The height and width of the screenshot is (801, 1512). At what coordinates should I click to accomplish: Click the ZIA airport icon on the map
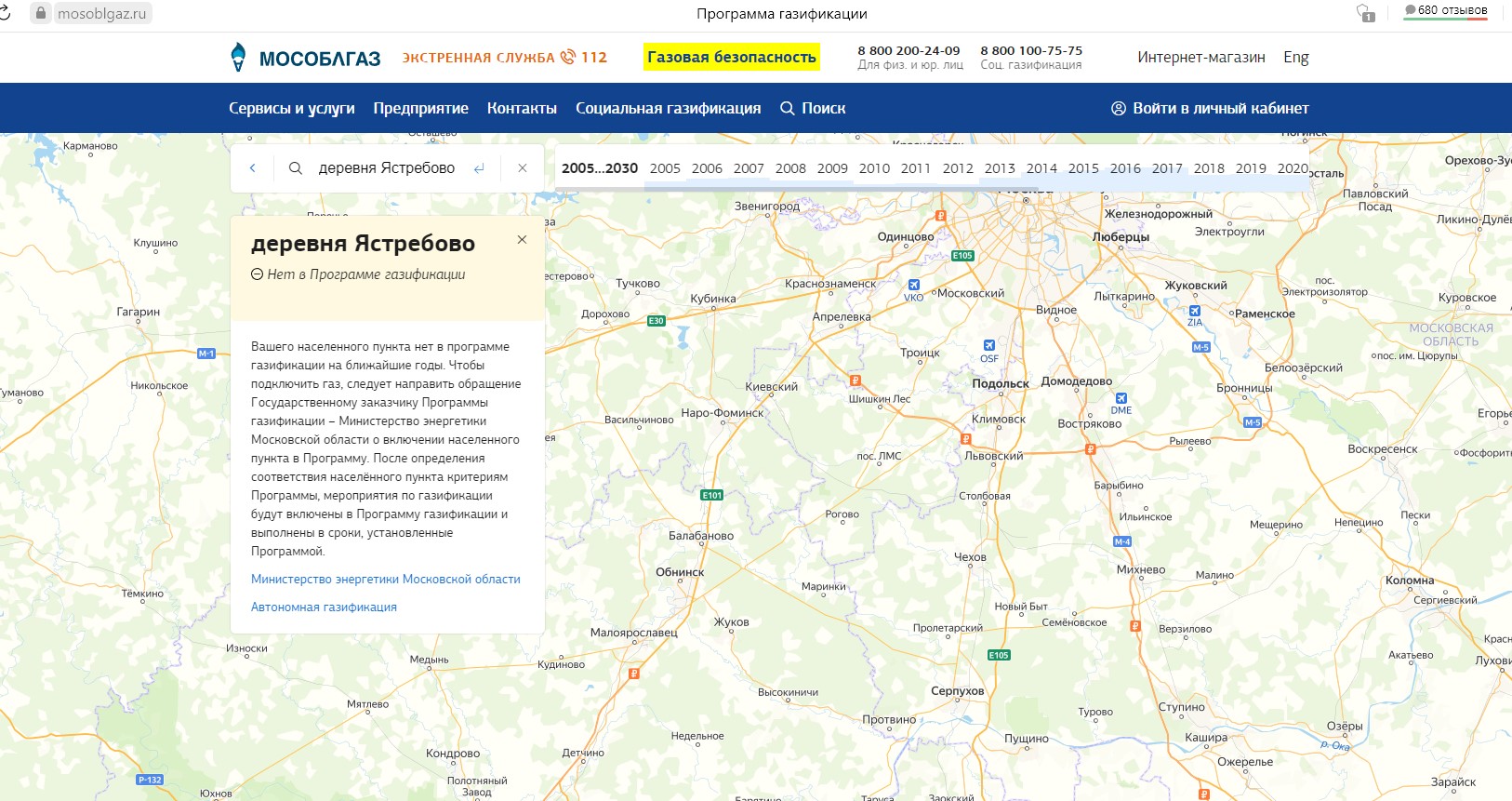point(1195,311)
